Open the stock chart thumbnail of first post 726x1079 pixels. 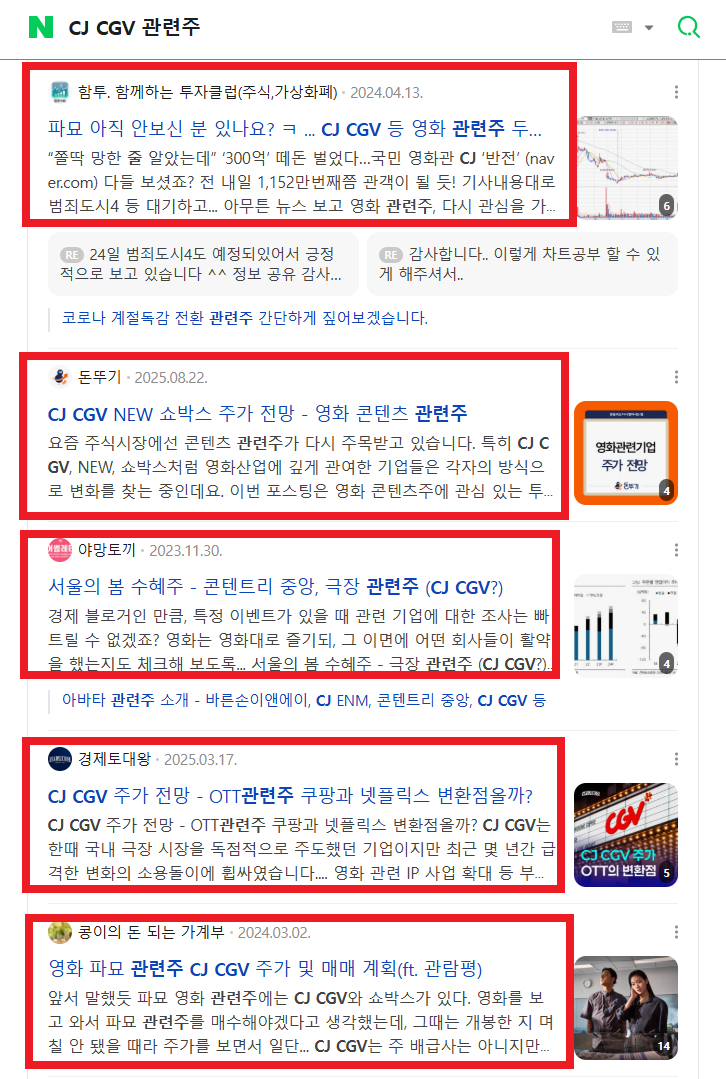tap(626, 167)
